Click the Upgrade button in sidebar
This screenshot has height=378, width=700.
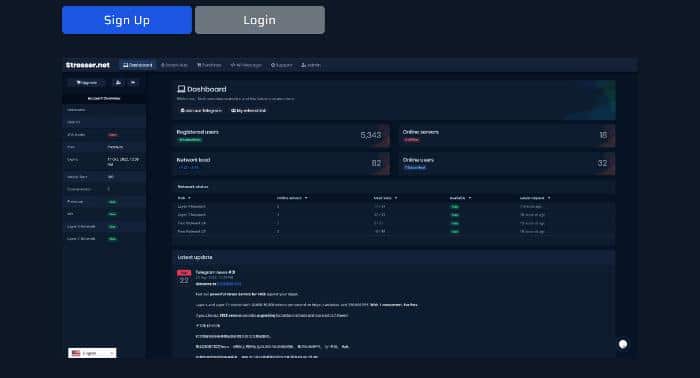coord(87,83)
